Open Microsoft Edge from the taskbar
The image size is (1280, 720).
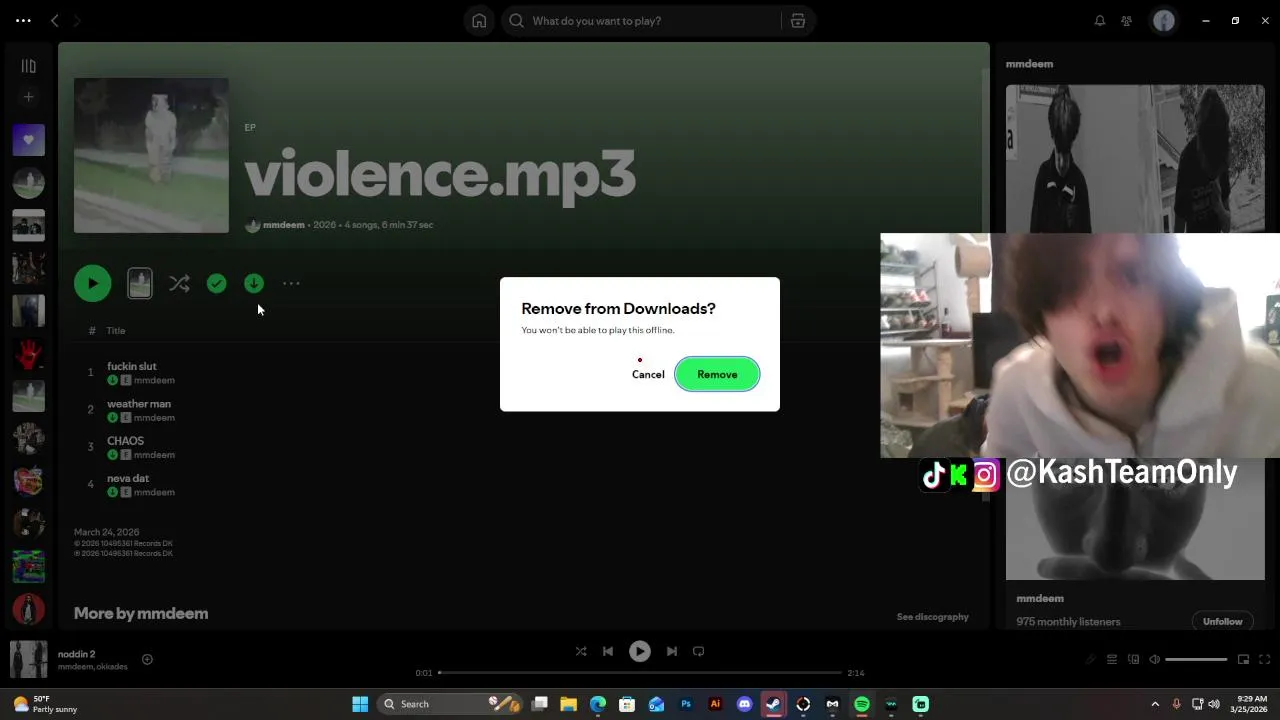tap(598, 704)
